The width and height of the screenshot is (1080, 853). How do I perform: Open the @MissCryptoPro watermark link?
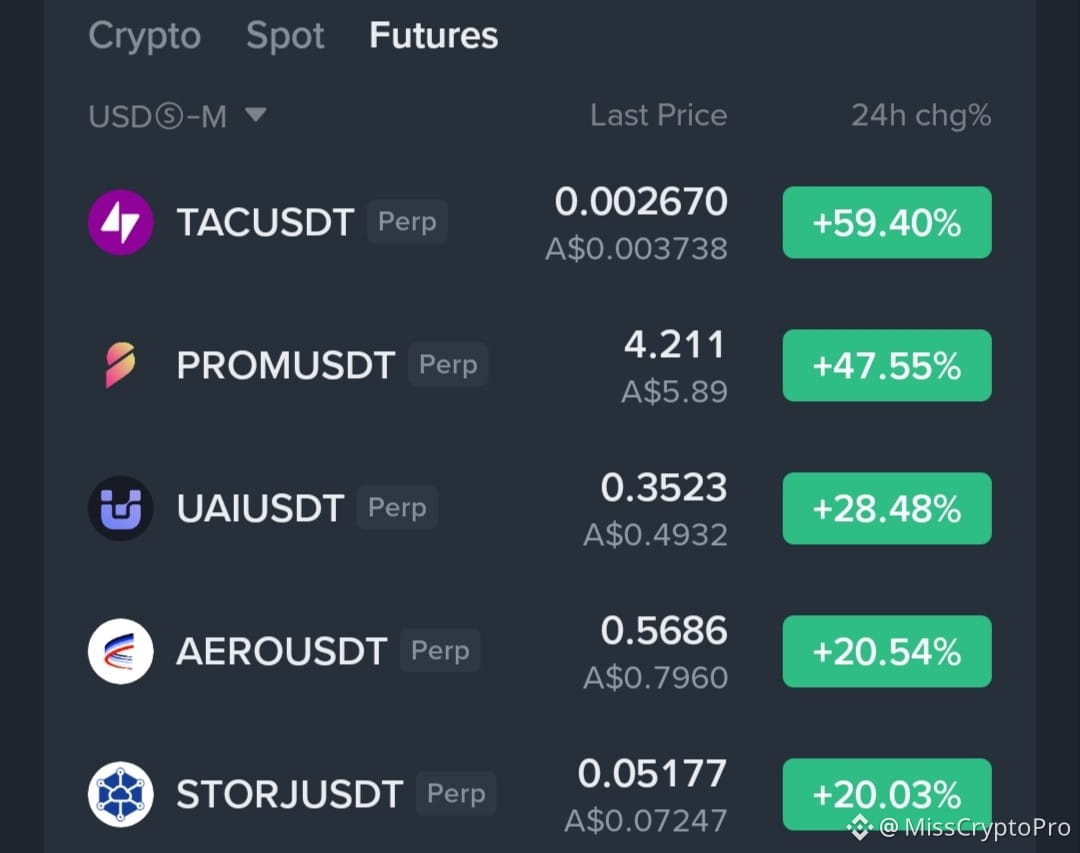(975, 828)
